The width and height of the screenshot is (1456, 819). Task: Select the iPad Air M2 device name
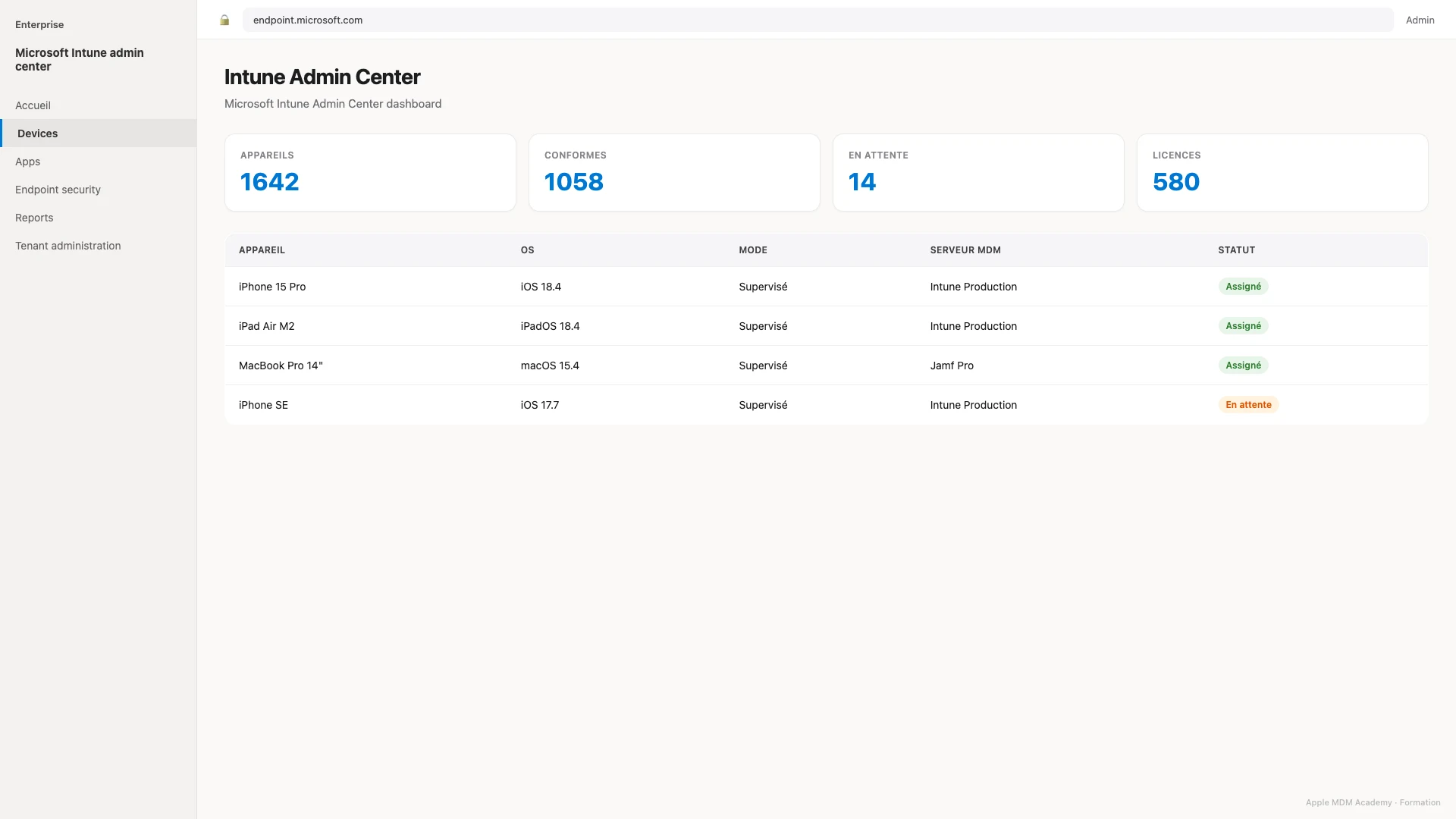266,326
